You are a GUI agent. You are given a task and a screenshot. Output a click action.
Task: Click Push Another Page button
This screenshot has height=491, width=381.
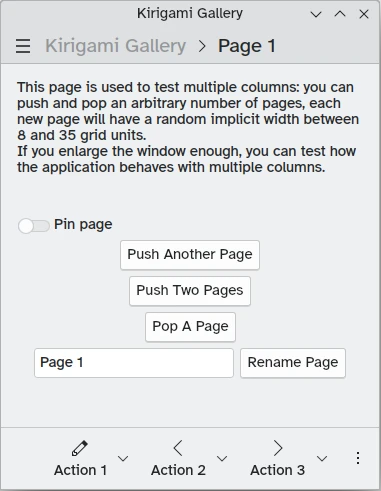190,255
